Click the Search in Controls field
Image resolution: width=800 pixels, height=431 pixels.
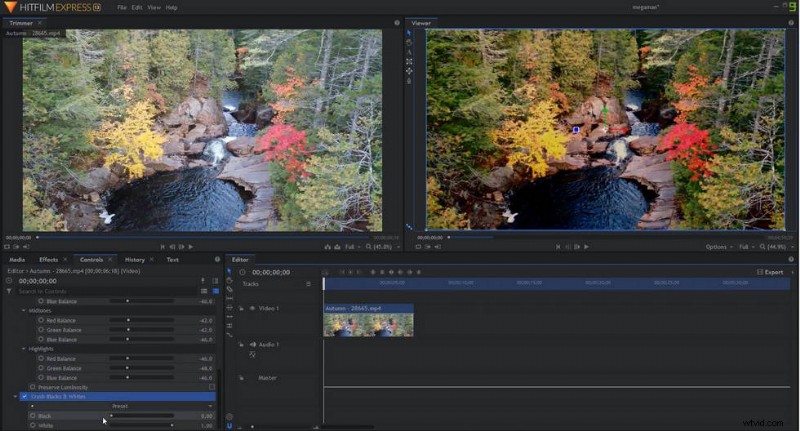(x=106, y=291)
